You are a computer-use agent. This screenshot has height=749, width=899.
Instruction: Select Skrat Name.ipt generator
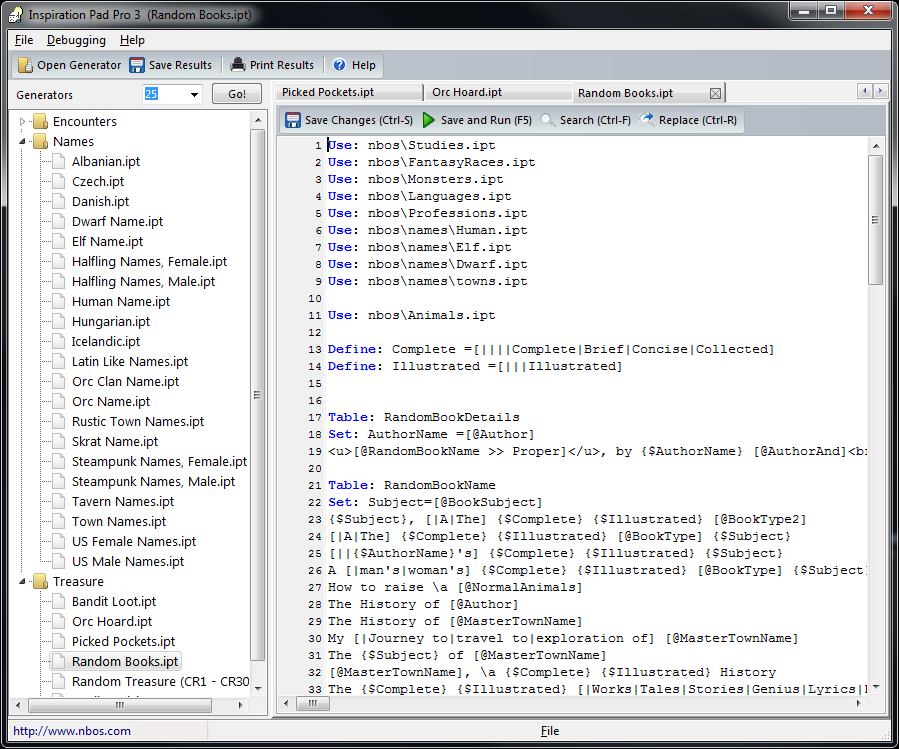coord(115,442)
